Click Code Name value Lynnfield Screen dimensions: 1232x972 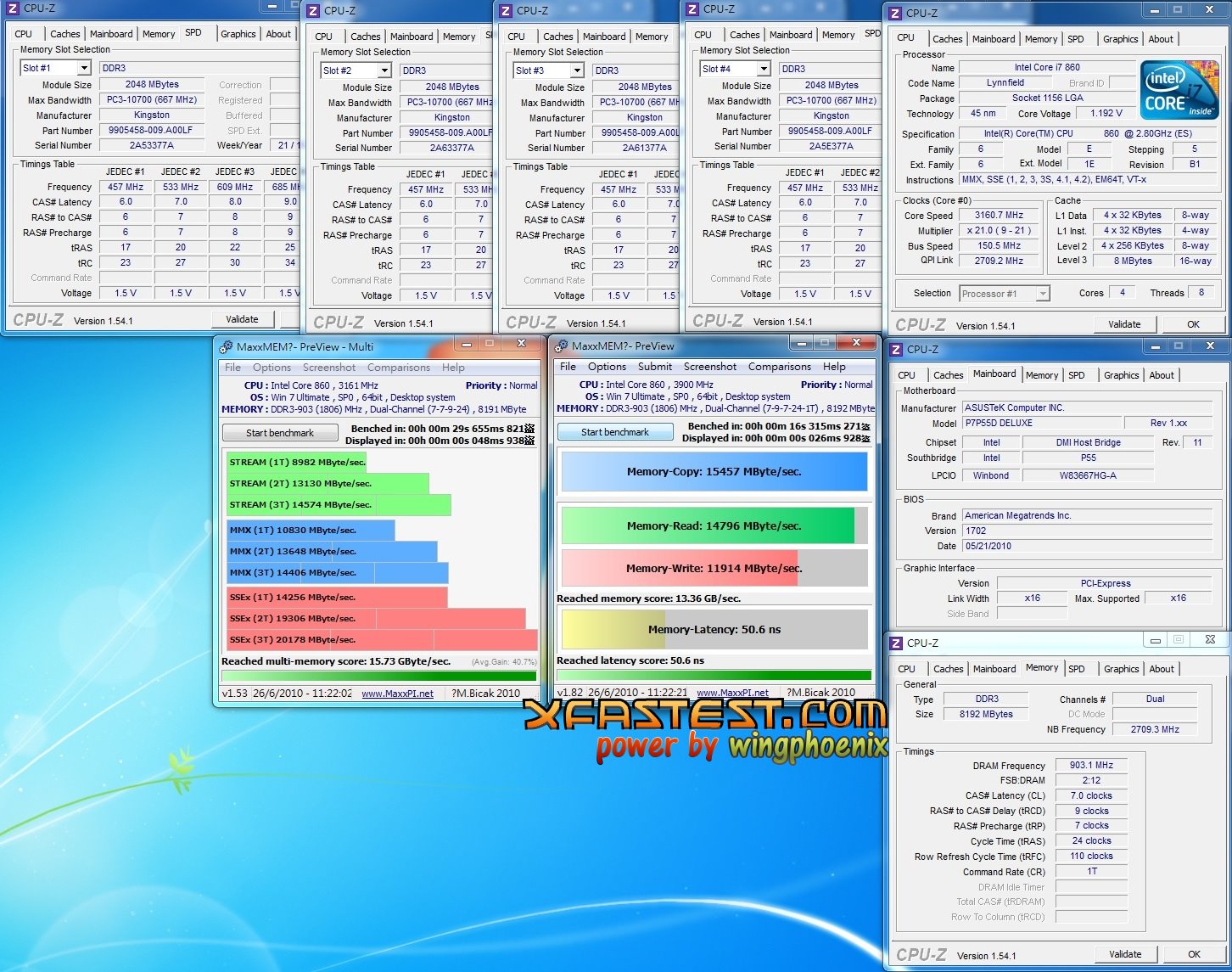1005,82
